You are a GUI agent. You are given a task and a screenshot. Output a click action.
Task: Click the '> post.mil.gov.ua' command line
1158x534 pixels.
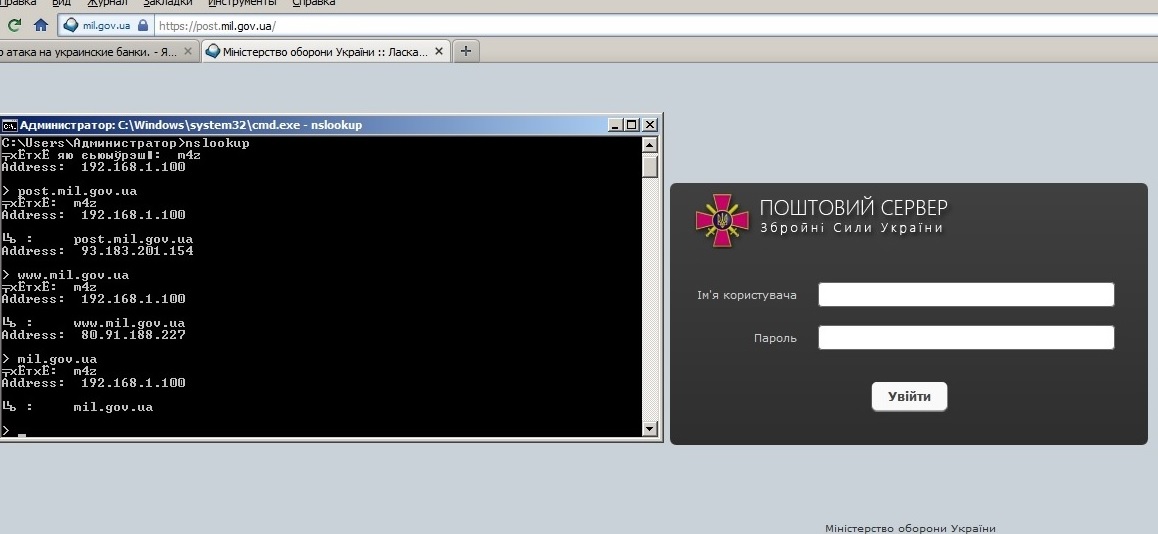click(69, 191)
